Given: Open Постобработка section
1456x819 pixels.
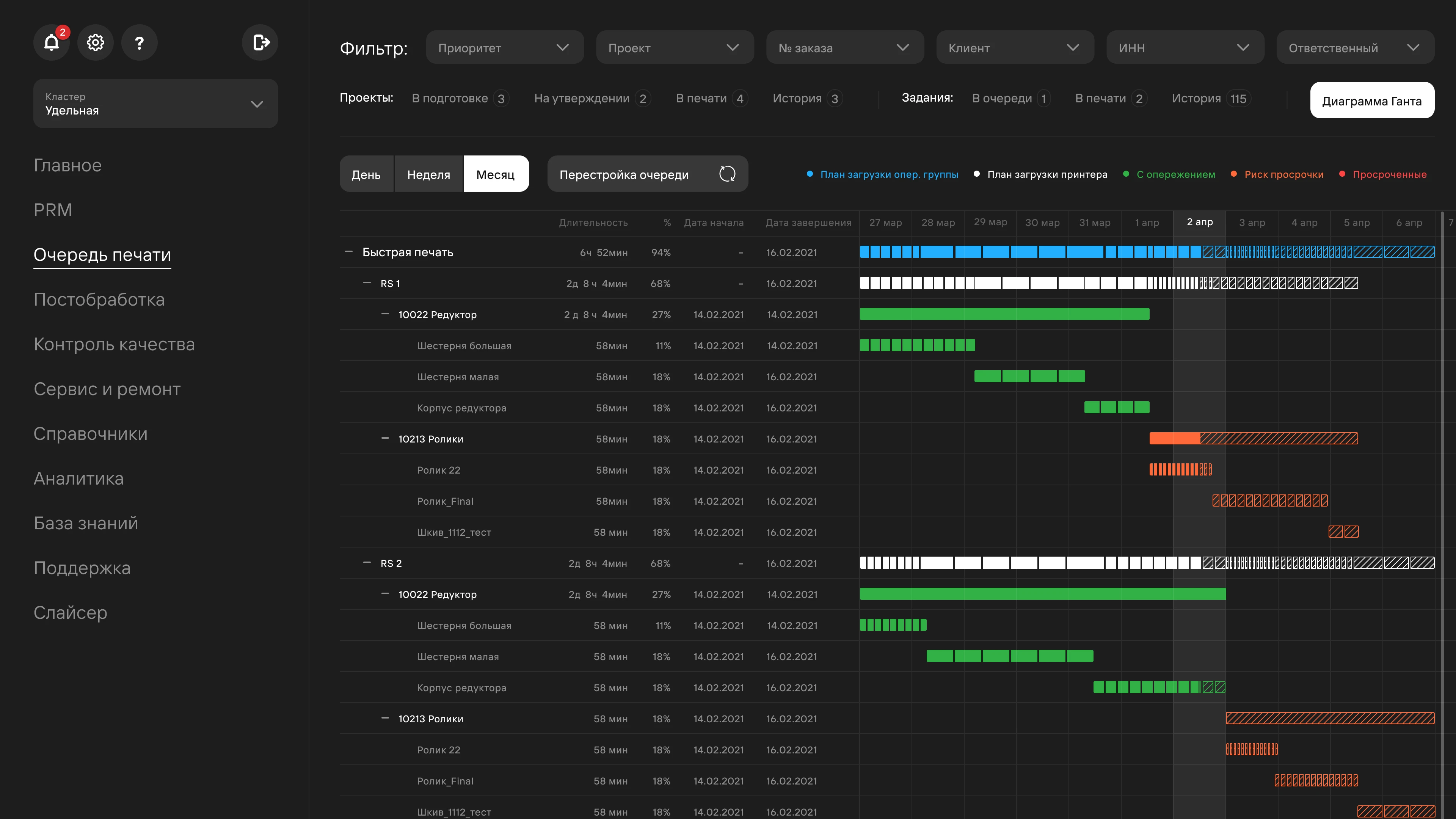Looking at the screenshot, I should tap(99, 300).
